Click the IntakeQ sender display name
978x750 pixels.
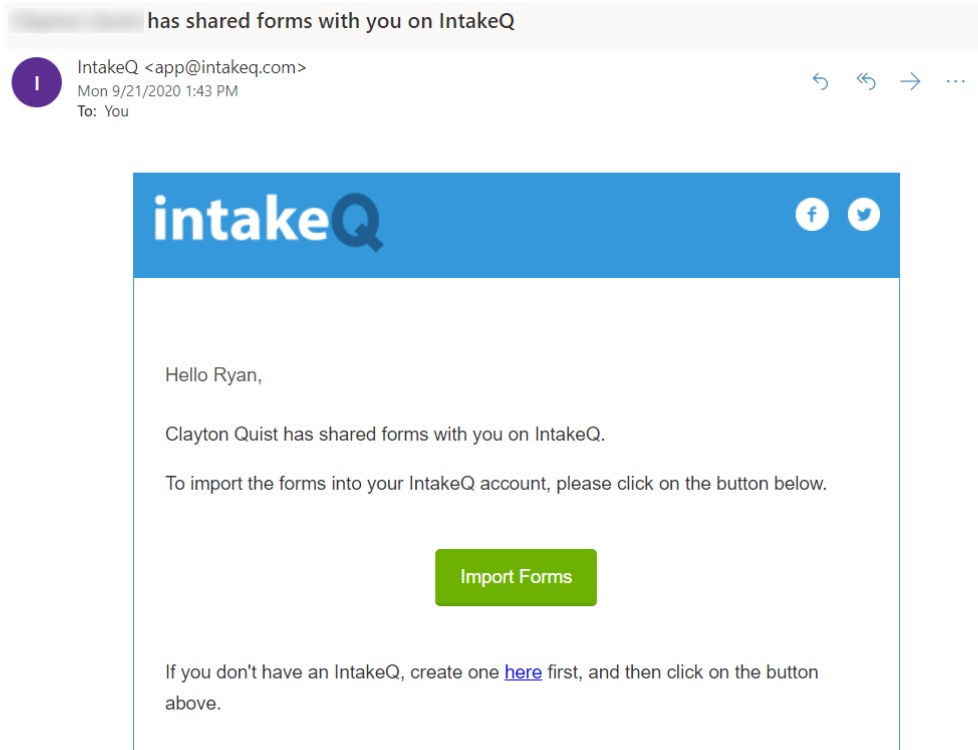click(108, 67)
